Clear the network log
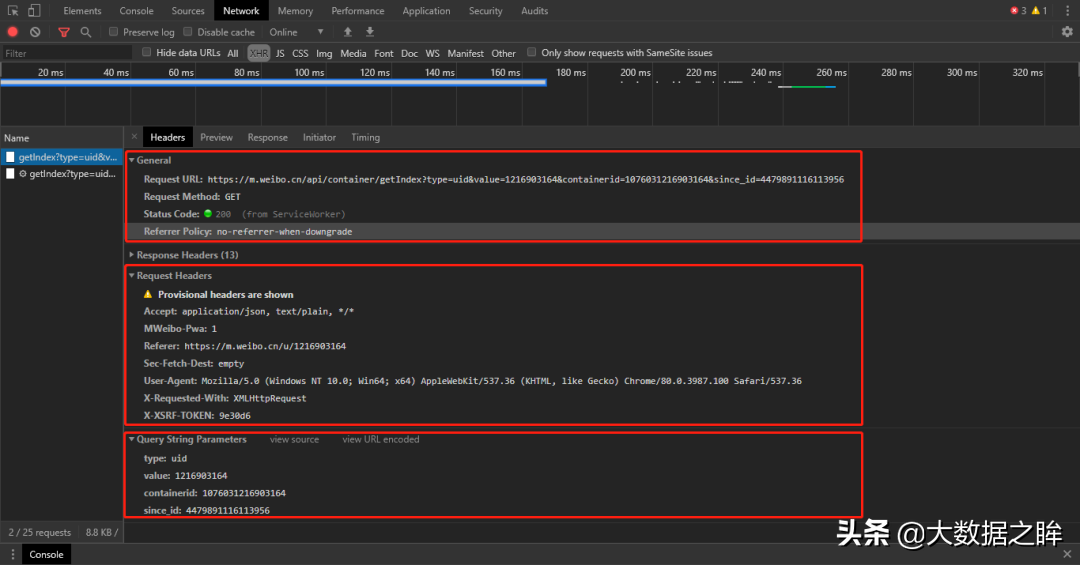The image size is (1080, 565). point(35,32)
